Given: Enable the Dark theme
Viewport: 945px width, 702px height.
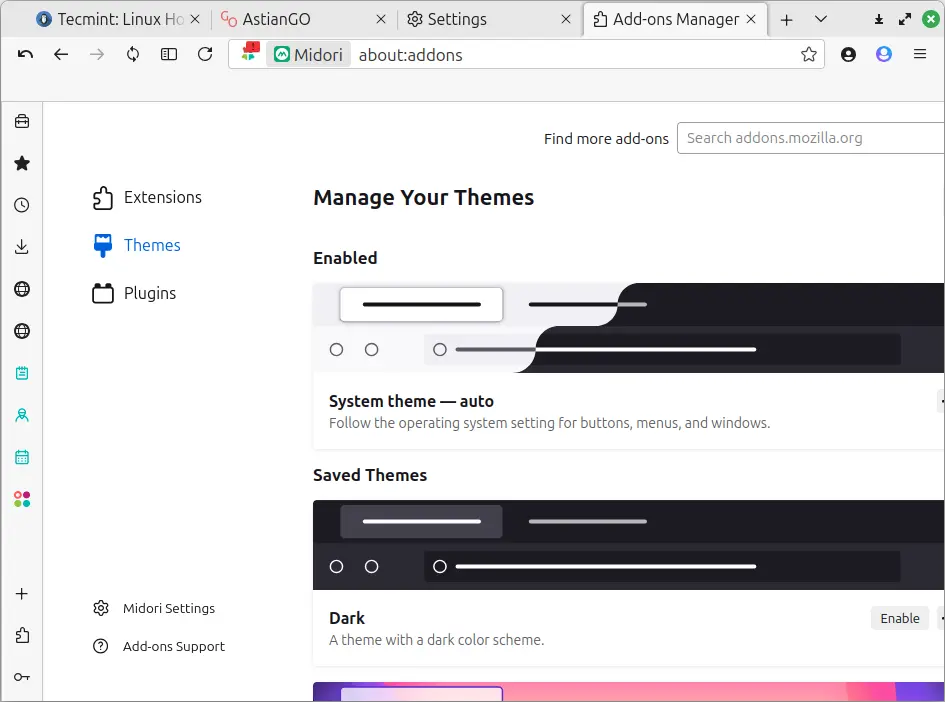Looking at the screenshot, I should [899, 618].
